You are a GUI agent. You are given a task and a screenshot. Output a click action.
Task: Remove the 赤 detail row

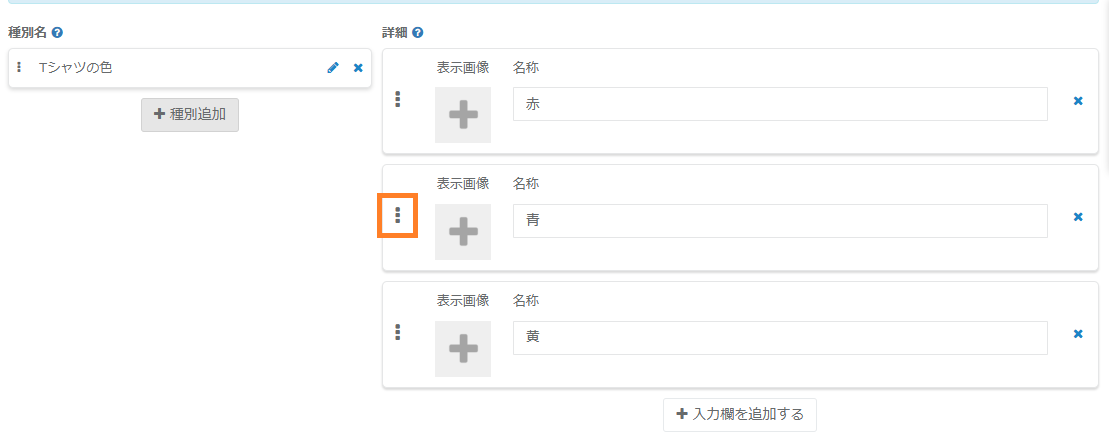(1078, 101)
